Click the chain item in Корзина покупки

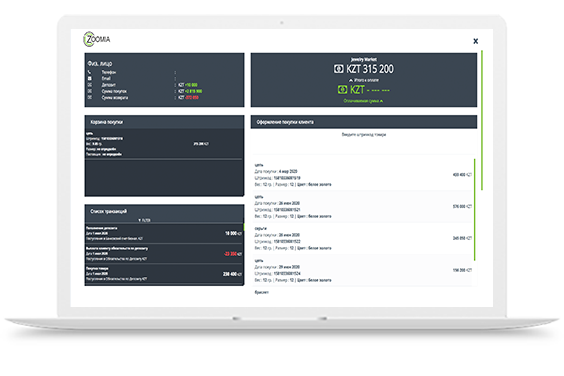tap(164, 144)
